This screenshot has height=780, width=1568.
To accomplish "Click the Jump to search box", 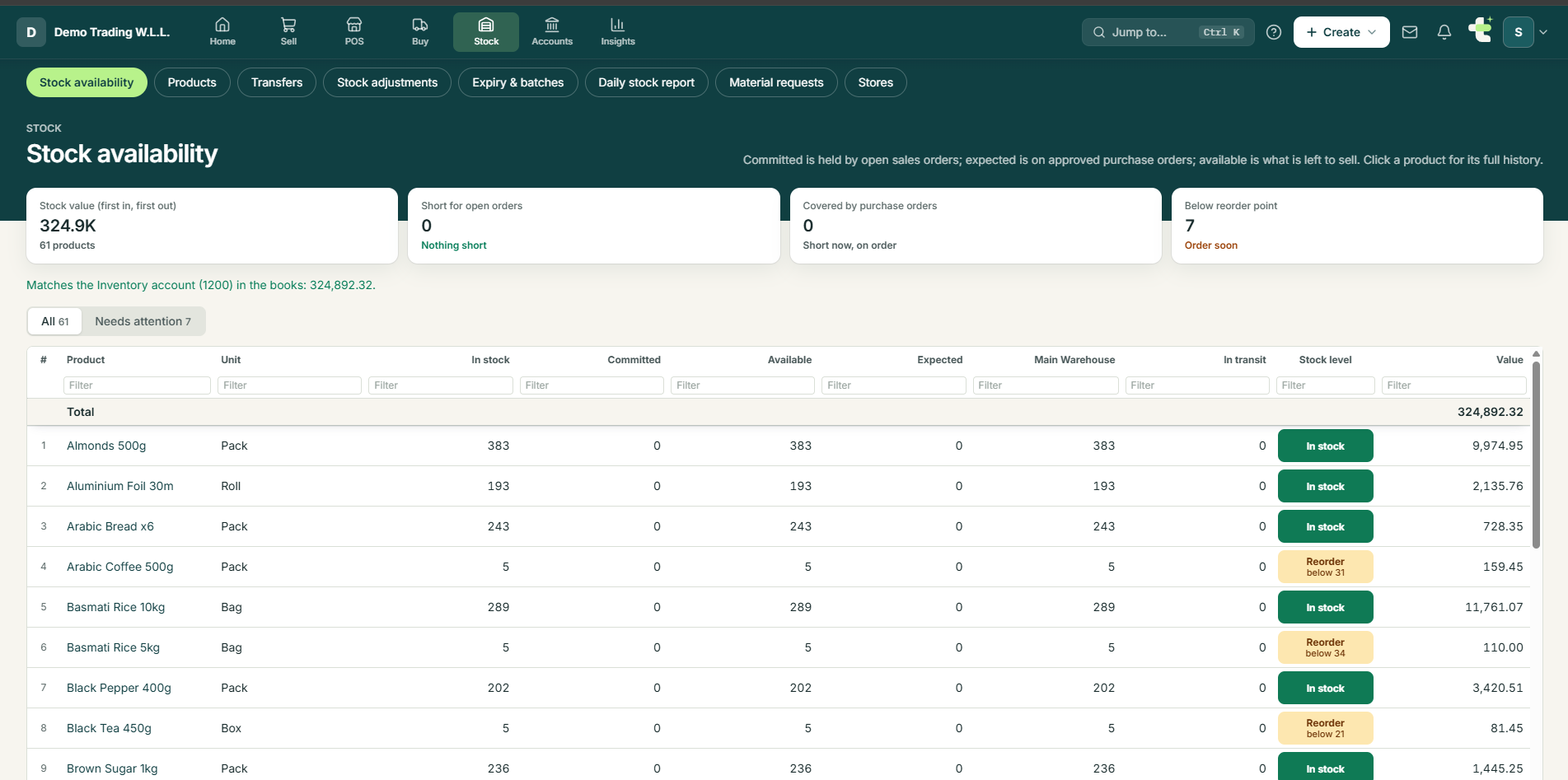I will click(x=1168, y=32).
